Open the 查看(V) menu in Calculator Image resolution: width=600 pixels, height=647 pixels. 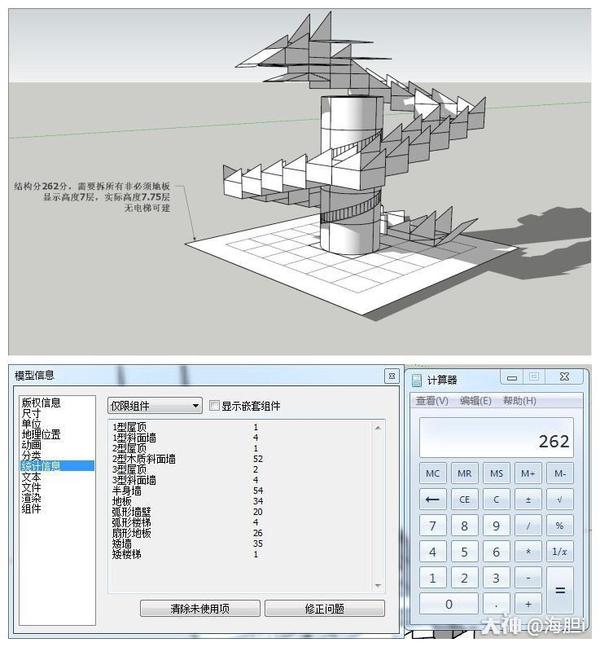pos(432,401)
